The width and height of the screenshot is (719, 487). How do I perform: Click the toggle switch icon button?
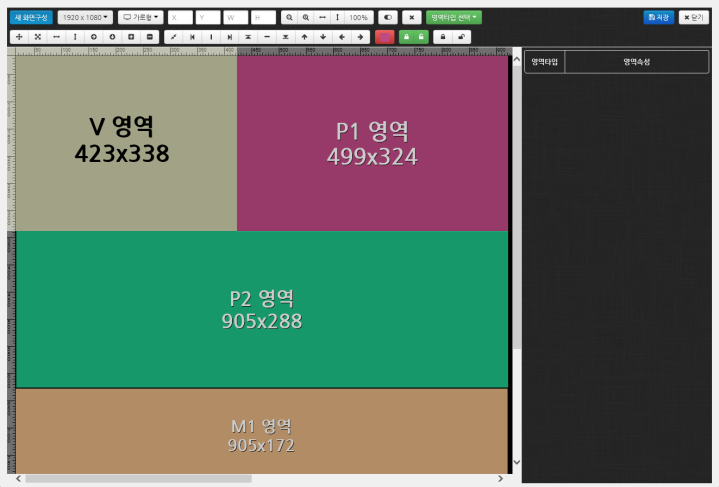(388, 18)
